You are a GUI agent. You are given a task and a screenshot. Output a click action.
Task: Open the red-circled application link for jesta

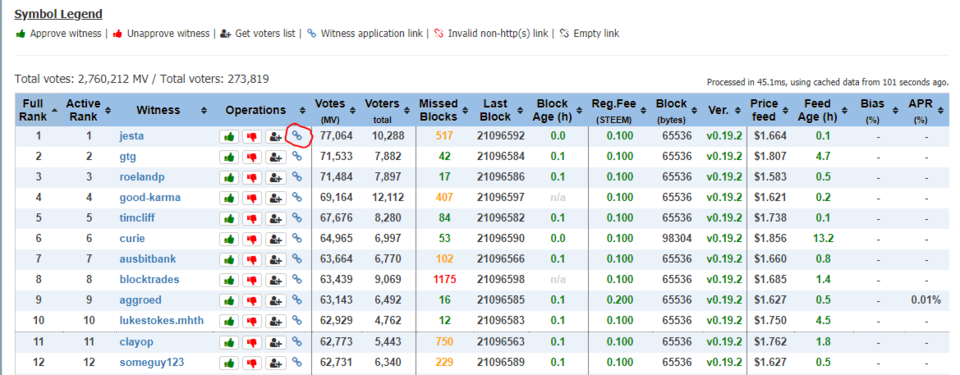(298, 136)
